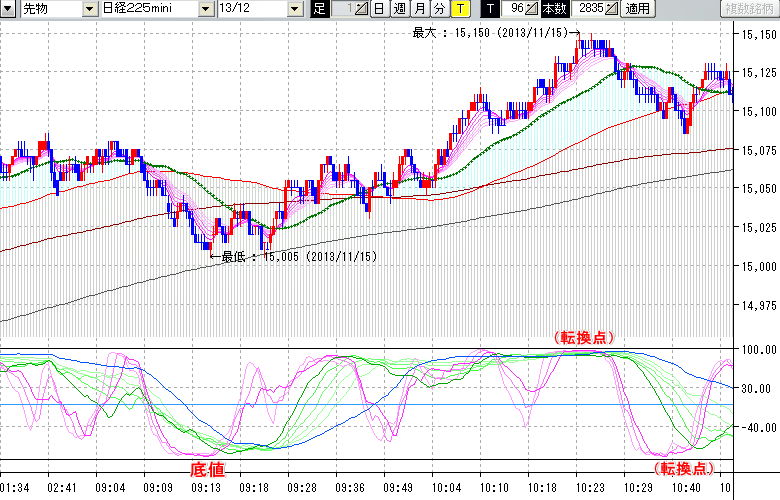The image size is (780, 500).
Task: Click the stepper next to 2835 value
Action: (x=611, y=9)
